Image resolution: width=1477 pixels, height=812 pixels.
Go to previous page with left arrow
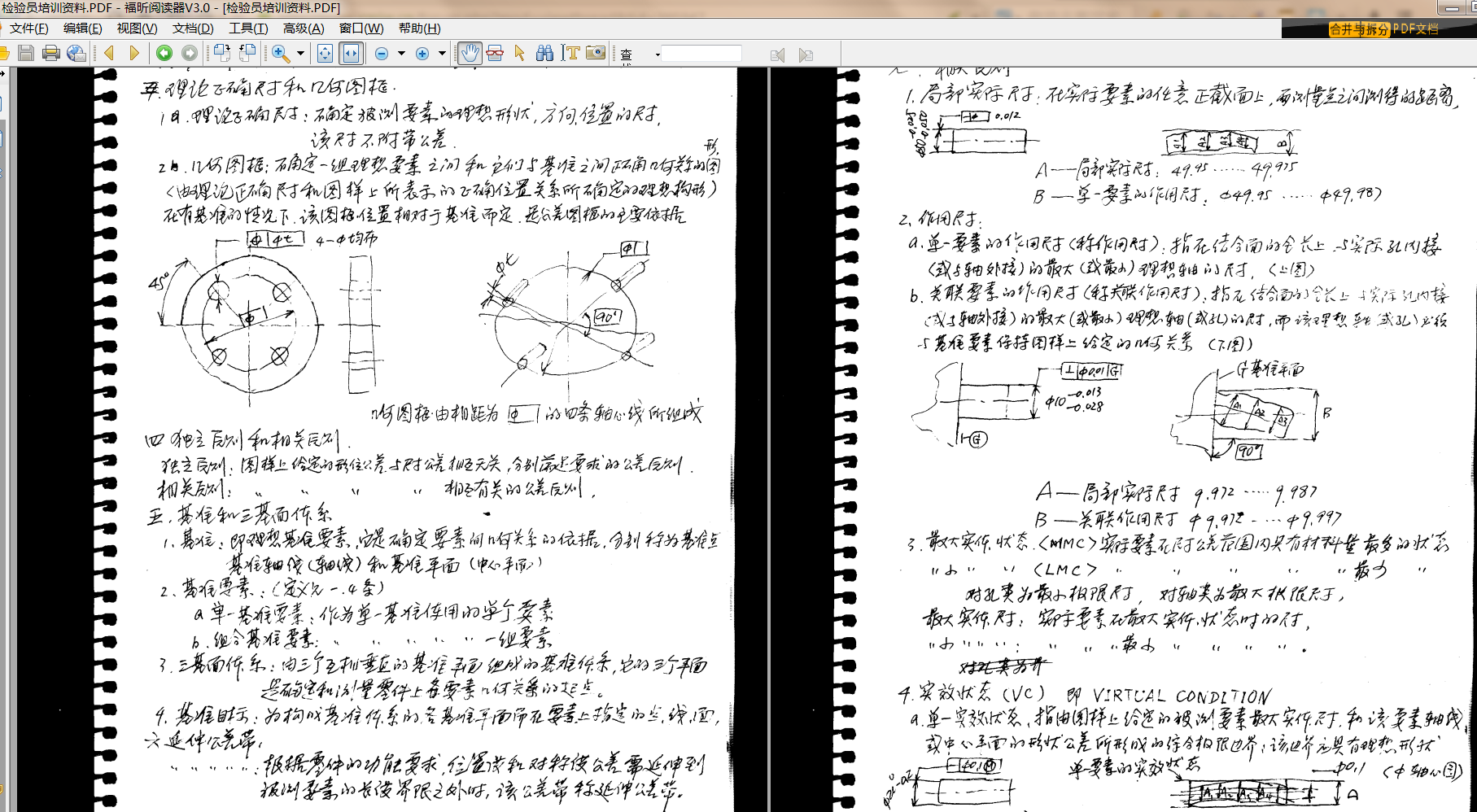tap(109, 54)
